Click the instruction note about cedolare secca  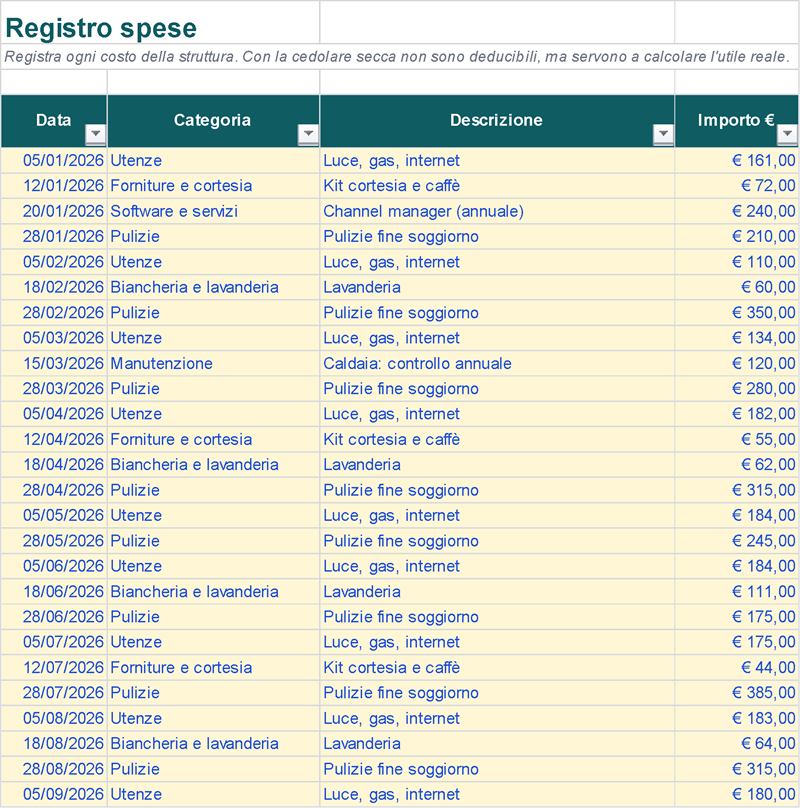coord(397,57)
